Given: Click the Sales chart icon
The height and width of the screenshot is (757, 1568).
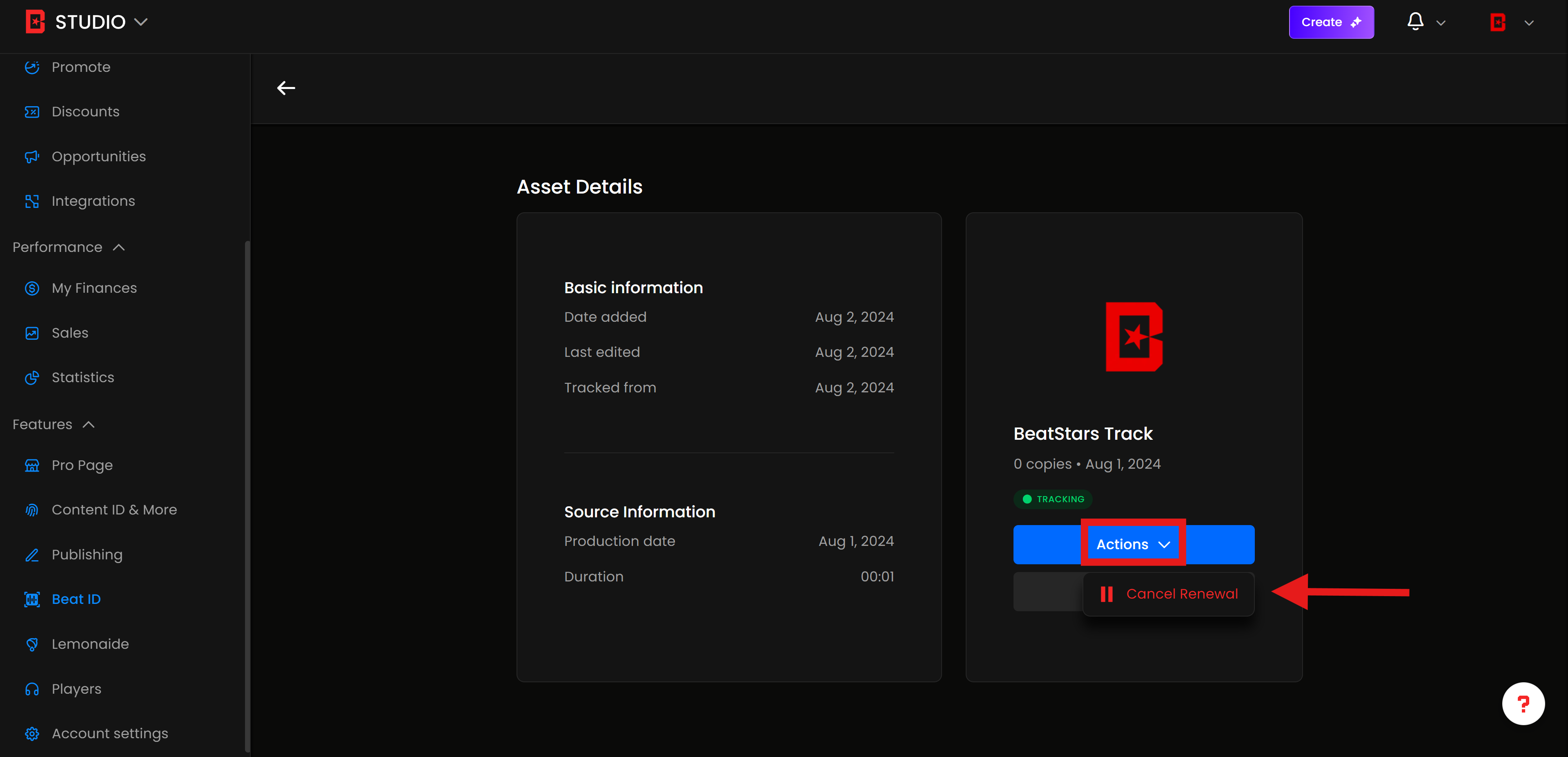Looking at the screenshot, I should pyautogui.click(x=32, y=333).
